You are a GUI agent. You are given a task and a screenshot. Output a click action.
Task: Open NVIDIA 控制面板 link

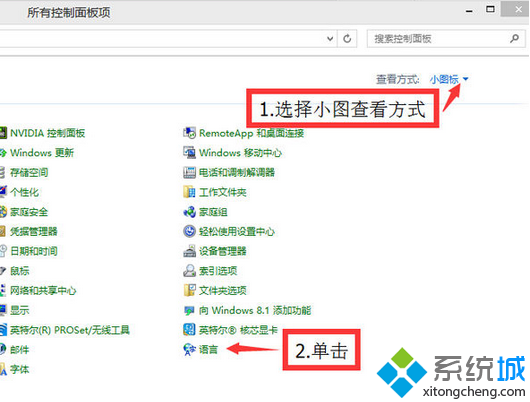pos(47,133)
